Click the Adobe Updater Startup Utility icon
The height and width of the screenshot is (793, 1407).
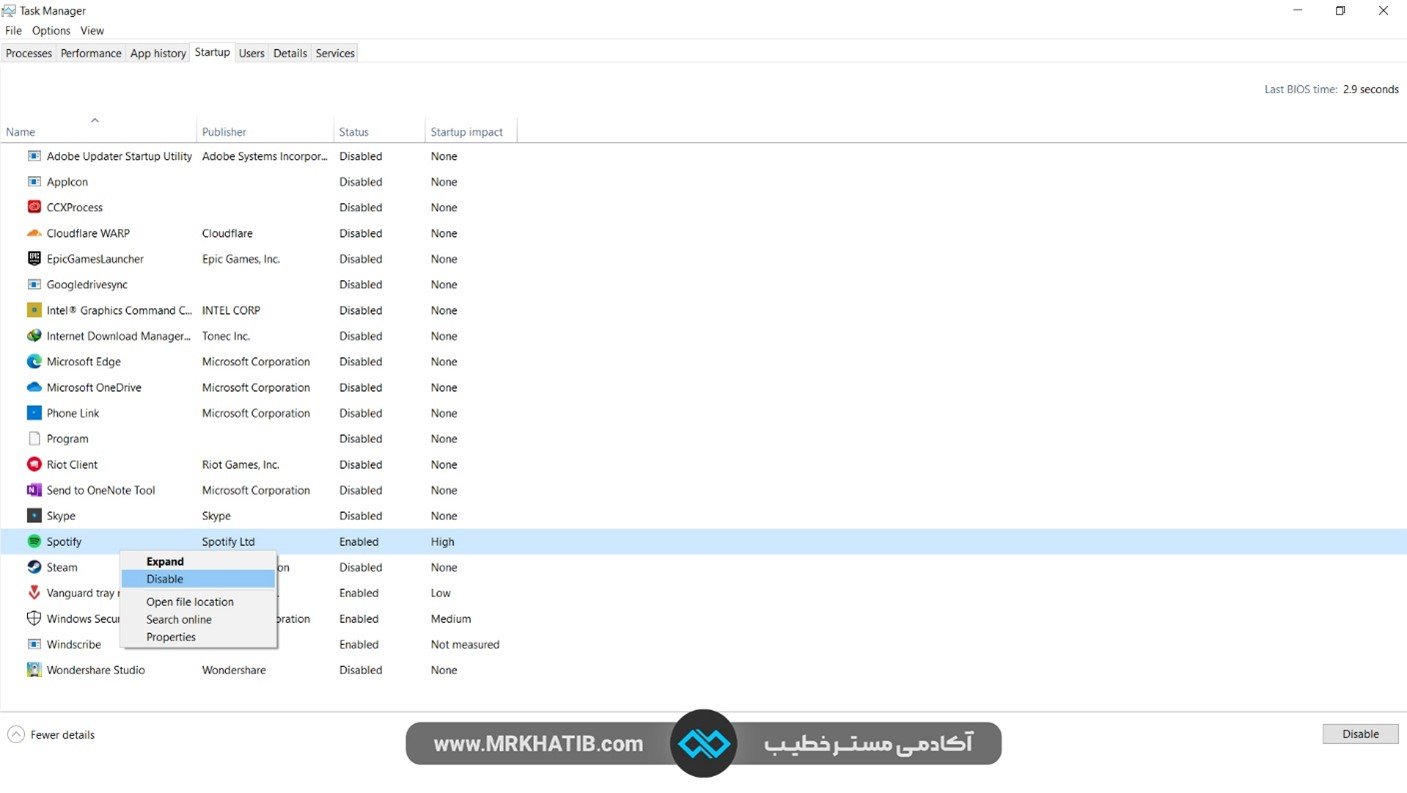(x=34, y=156)
